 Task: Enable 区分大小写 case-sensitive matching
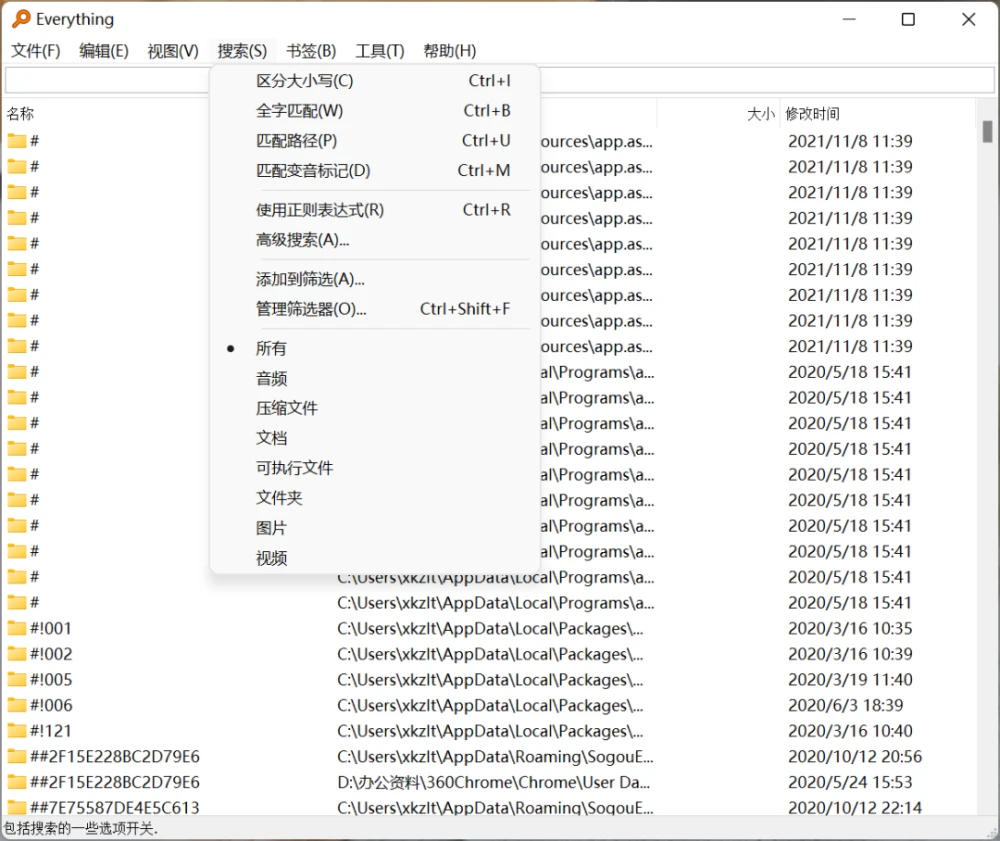tap(306, 80)
